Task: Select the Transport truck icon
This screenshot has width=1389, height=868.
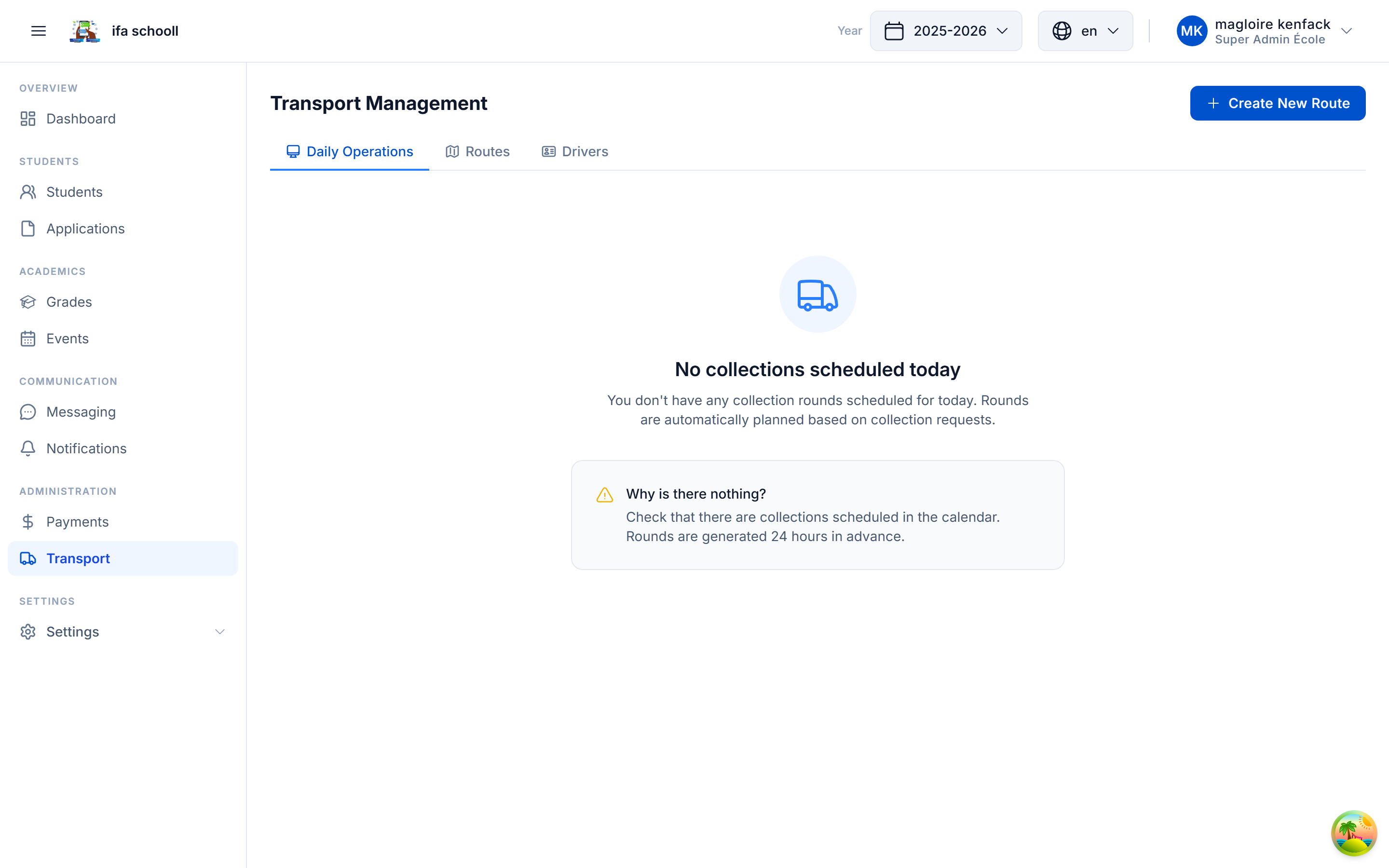Action: click(x=28, y=558)
